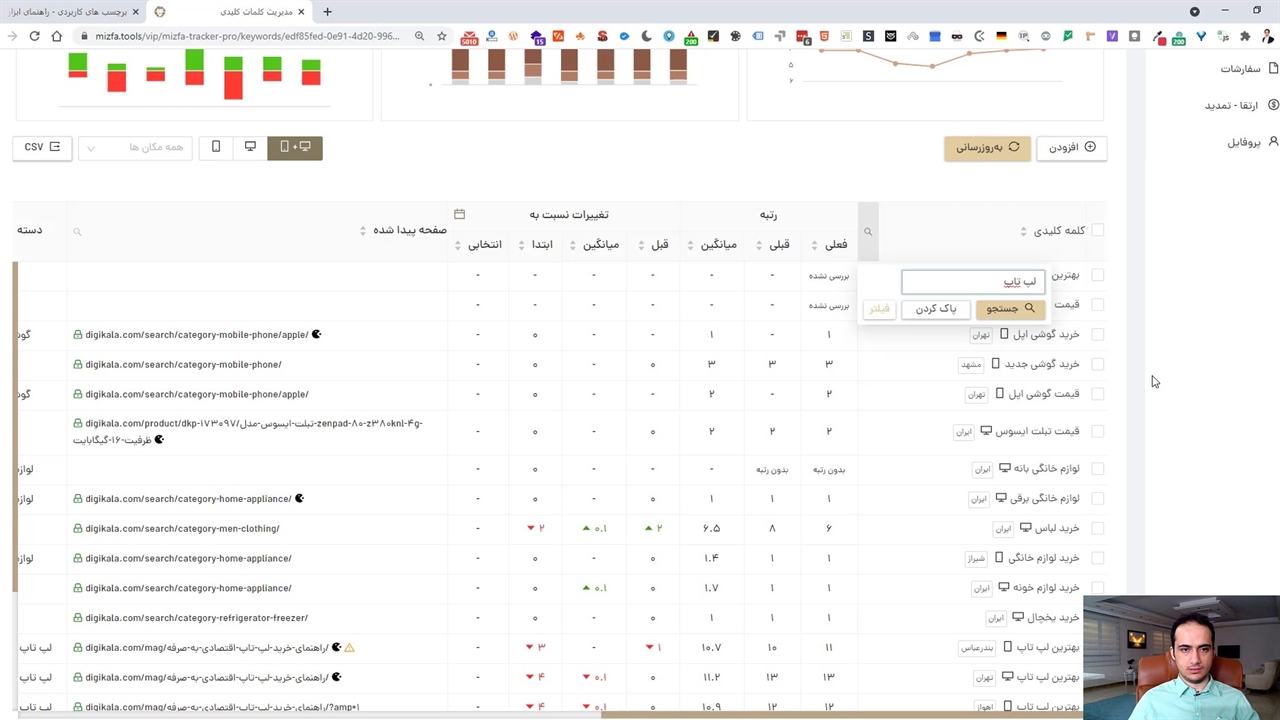Viewport: 1280px width, 720px height.
Task: Click the به‌روزرسانی update button
Action: (x=987, y=147)
